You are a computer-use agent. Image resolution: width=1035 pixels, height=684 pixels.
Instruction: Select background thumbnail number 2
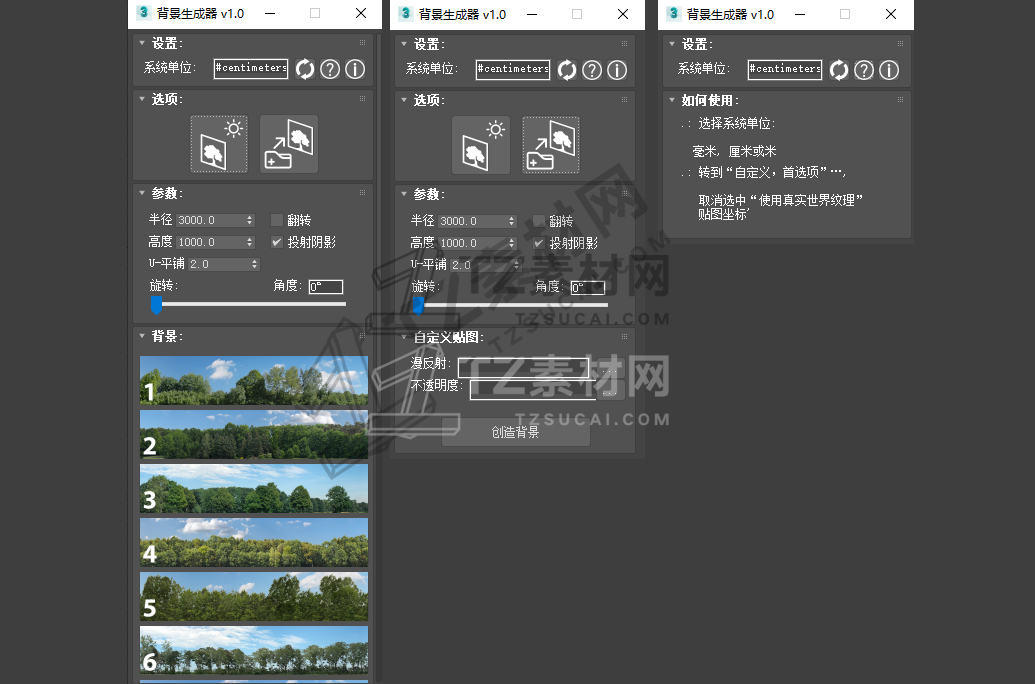(x=254, y=434)
